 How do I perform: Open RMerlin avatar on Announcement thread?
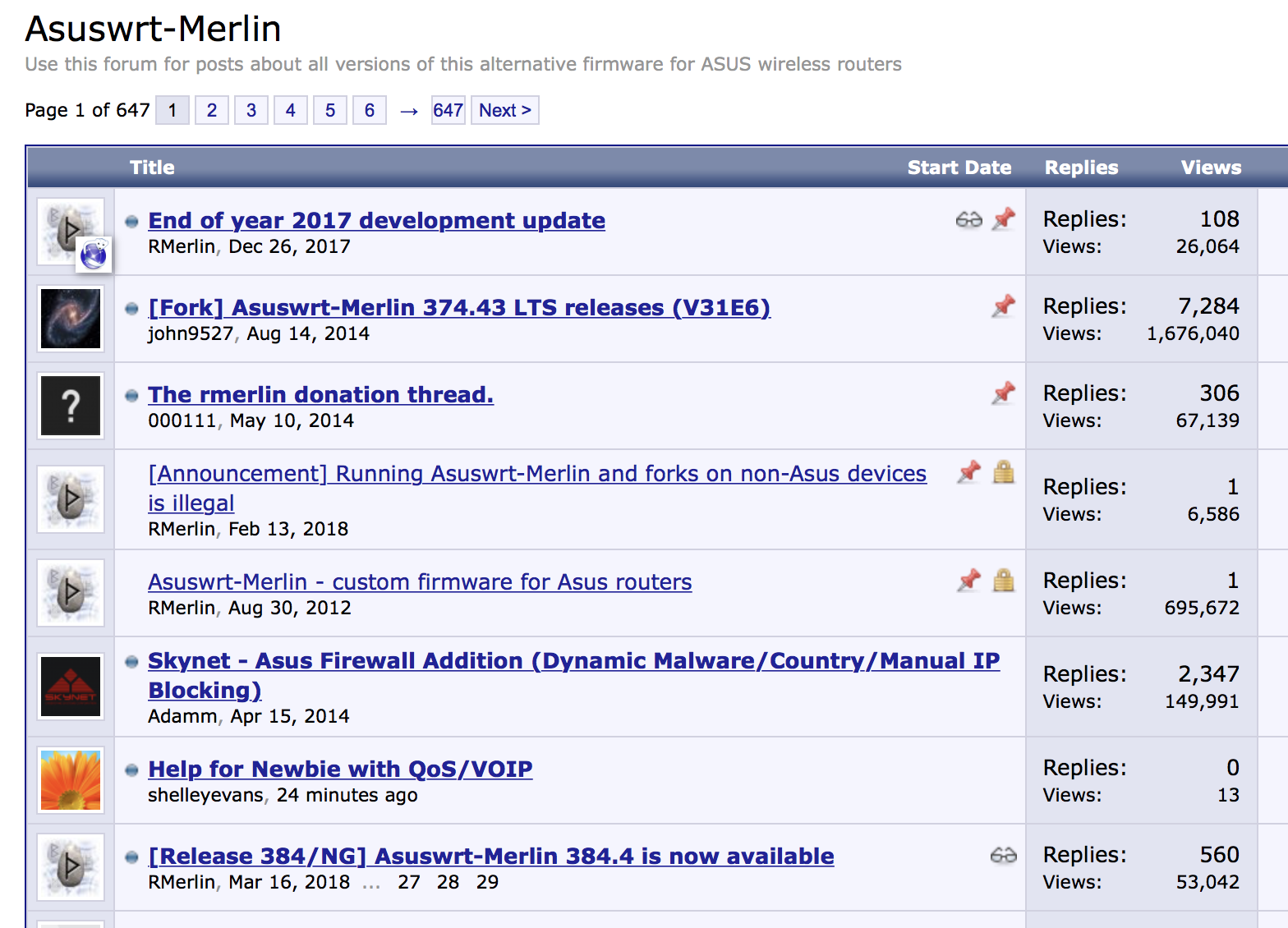click(71, 499)
